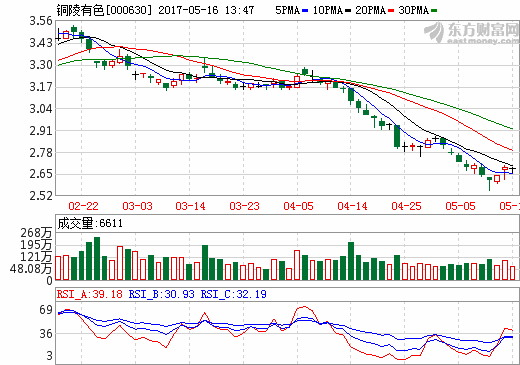Click the 268万 volume axis label
The height and width of the screenshot is (365, 520).
tap(37, 233)
